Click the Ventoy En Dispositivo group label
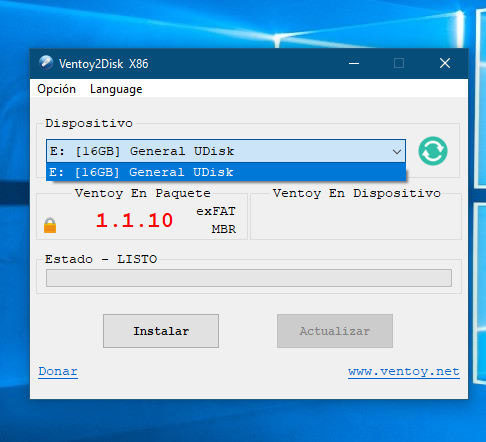This screenshot has width=486, height=442. (357, 193)
